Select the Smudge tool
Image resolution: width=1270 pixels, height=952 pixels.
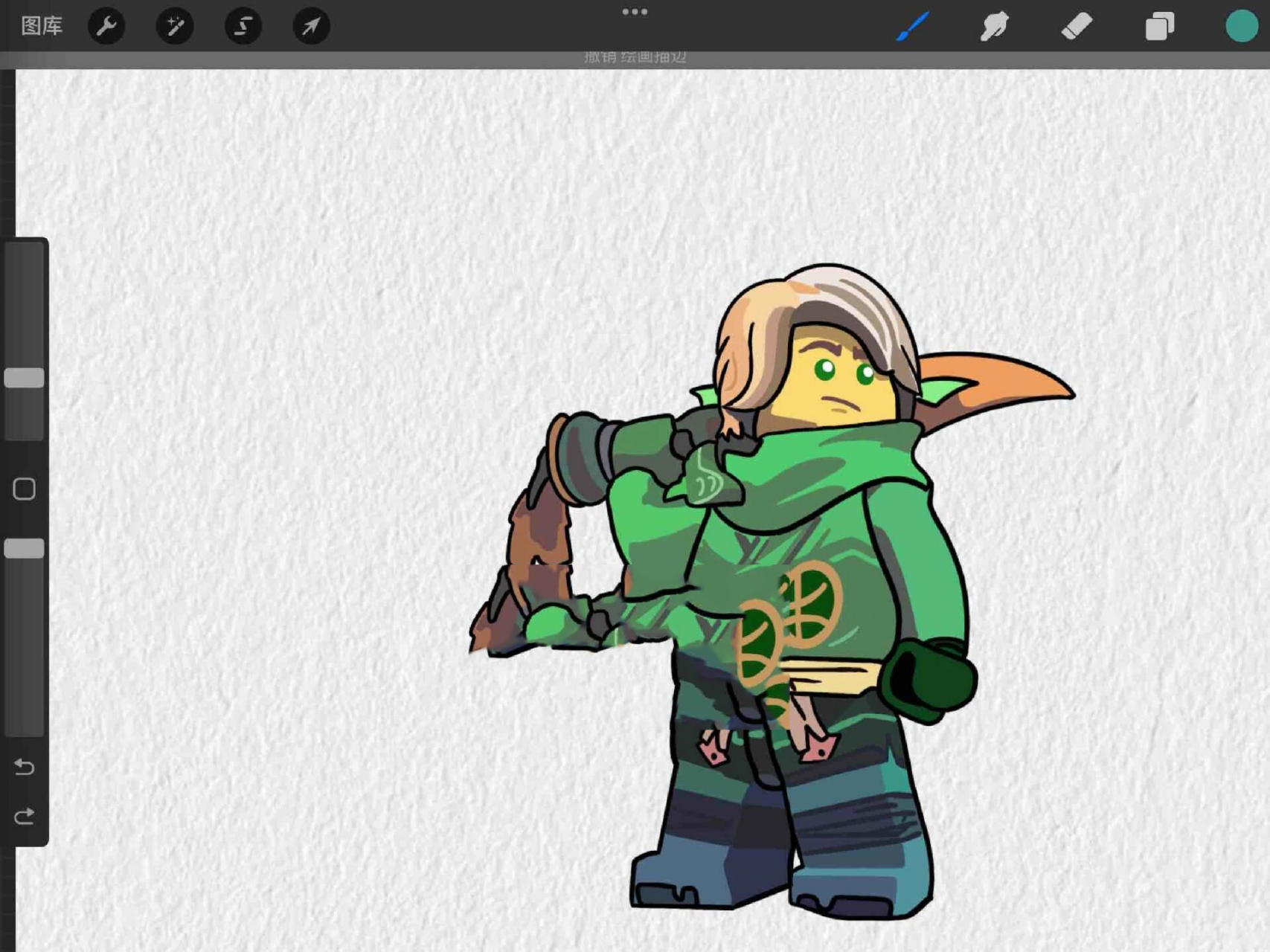(x=995, y=26)
